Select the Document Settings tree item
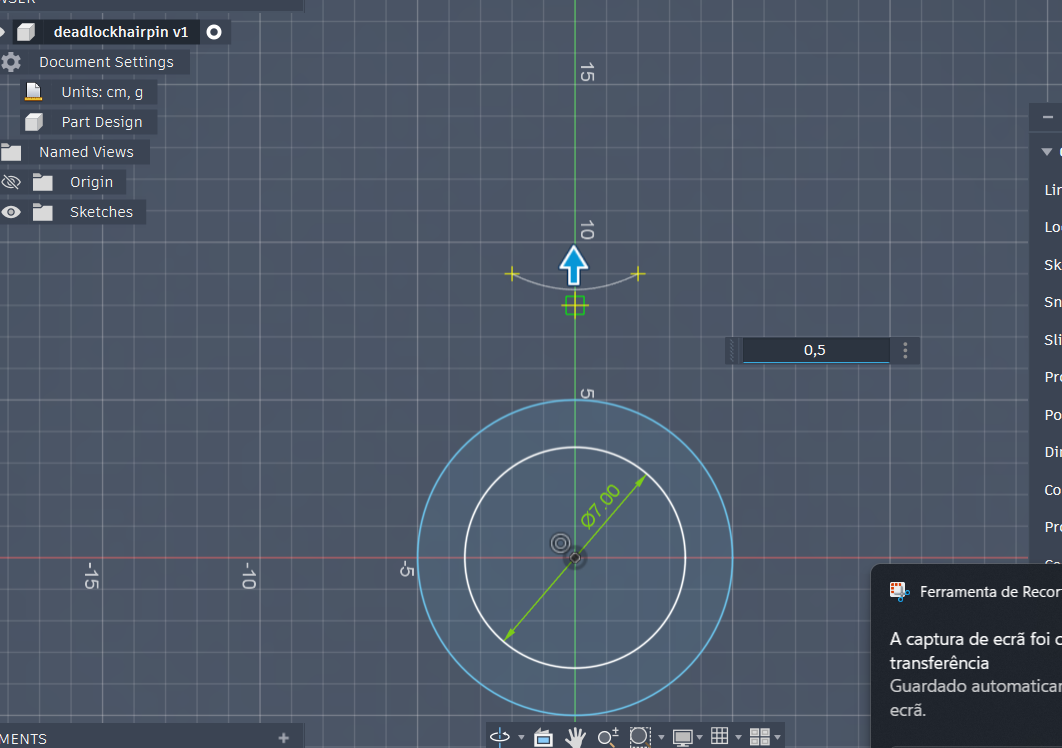The width and height of the screenshot is (1062, 748). [106, 62]
